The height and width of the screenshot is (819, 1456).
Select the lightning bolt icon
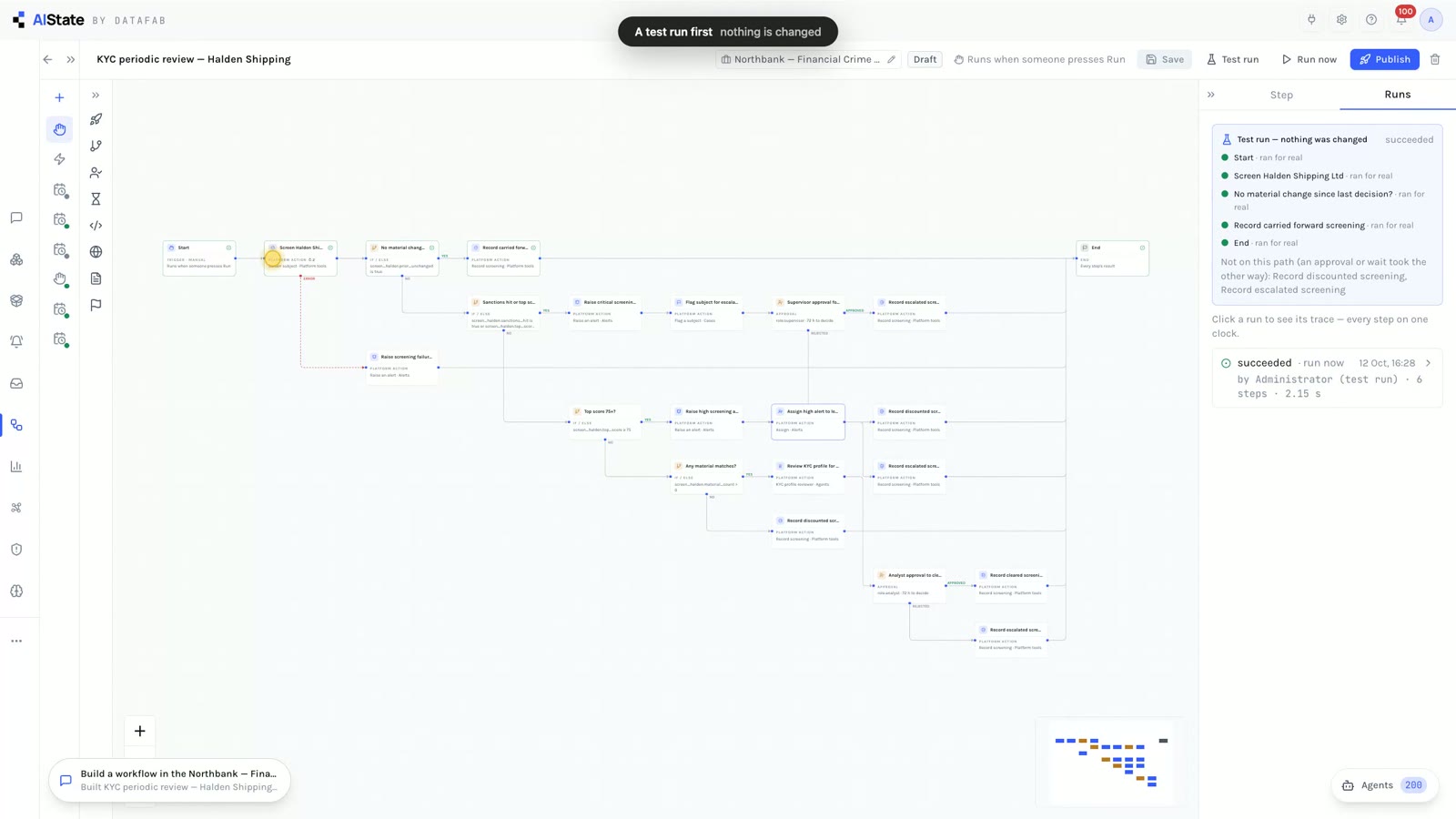pos(59,159)
